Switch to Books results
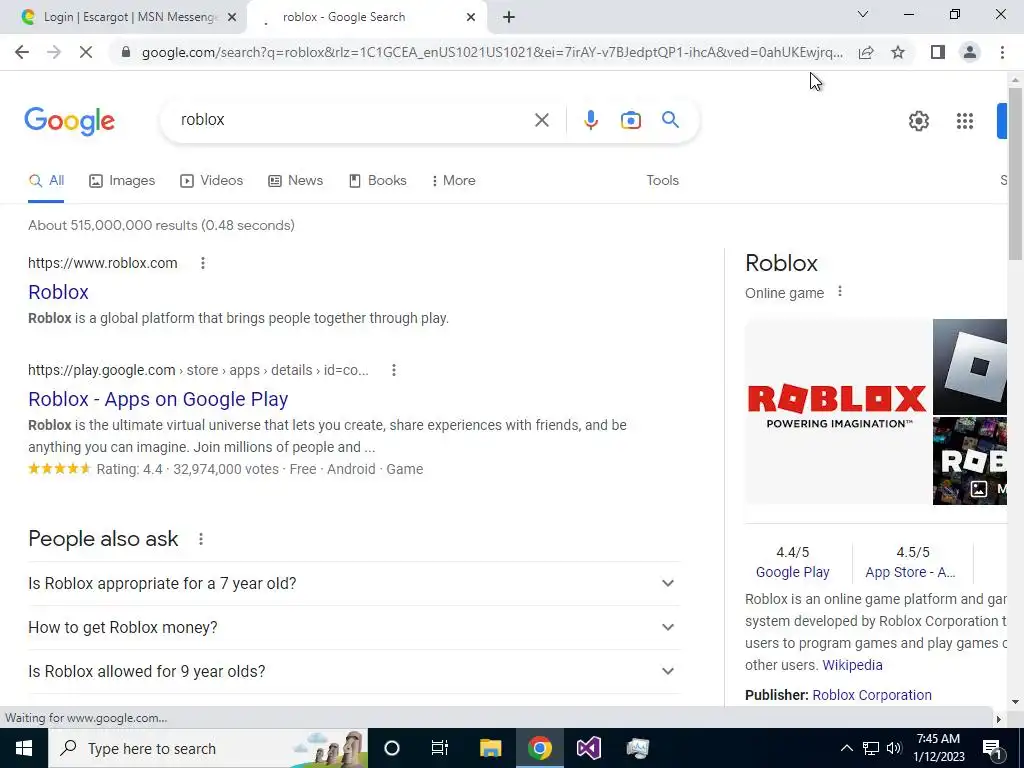 377,181
